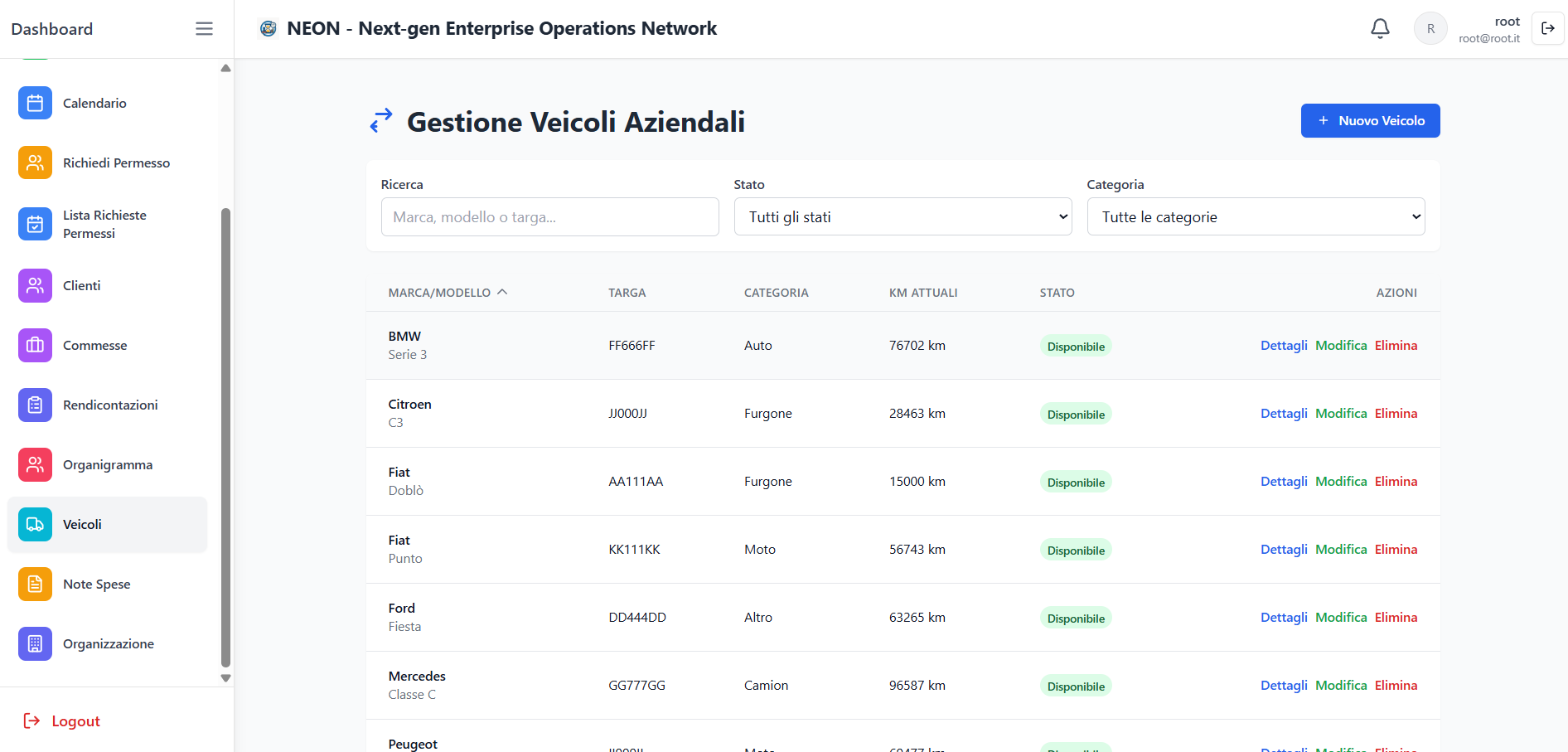Toggle sort order on Marca/Modello column
This screenshot has width=1568, height=752.
448,292
